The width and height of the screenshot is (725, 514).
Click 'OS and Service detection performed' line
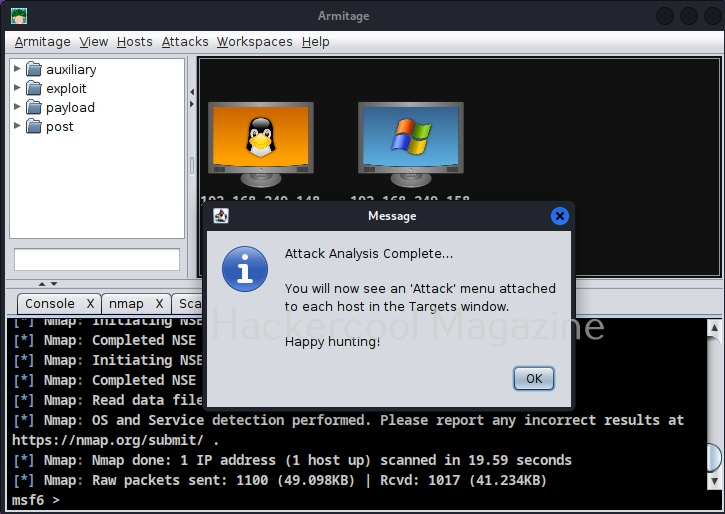click(x=349, y=420)
